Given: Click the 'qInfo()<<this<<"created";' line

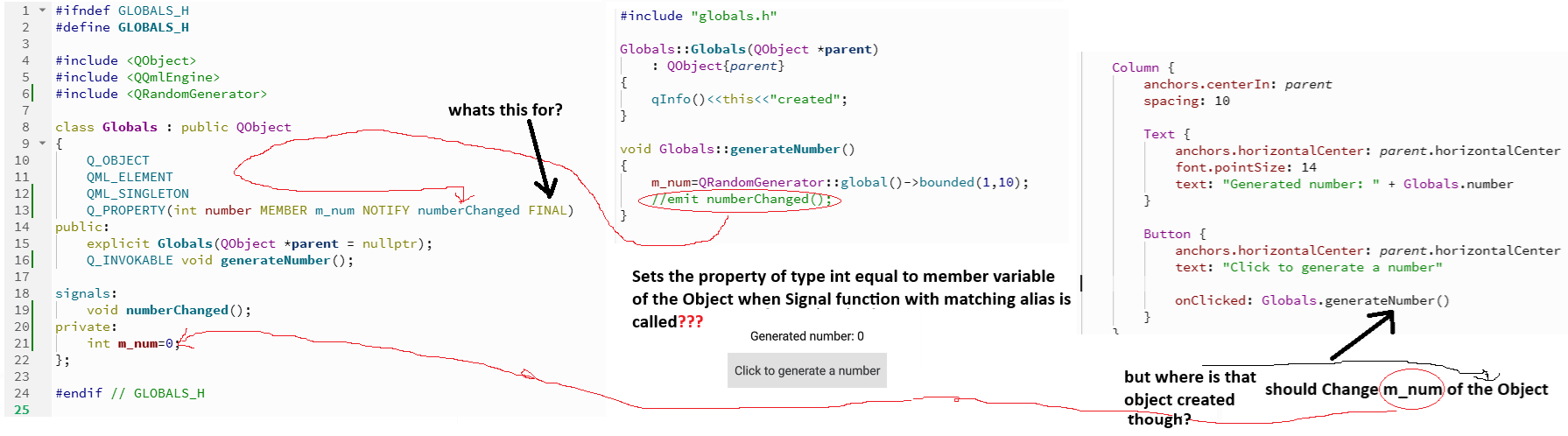Looking at the screenshot, I should (749, 99).
